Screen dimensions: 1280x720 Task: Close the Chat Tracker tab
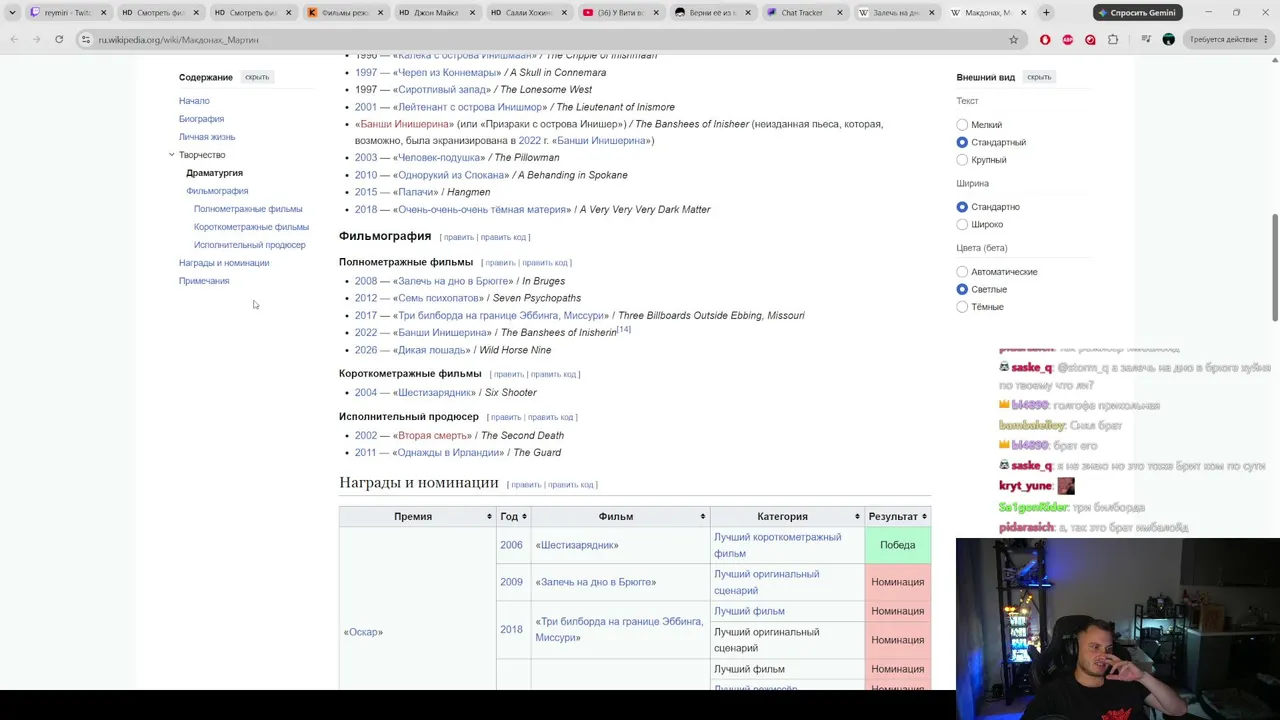pyautogui.click(x=839, y=13)
